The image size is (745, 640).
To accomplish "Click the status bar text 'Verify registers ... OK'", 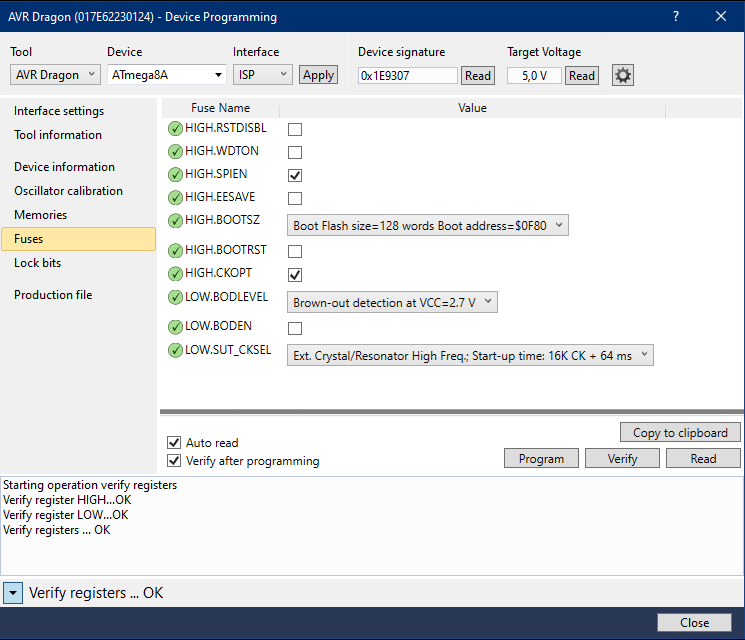I will [96, 593].
